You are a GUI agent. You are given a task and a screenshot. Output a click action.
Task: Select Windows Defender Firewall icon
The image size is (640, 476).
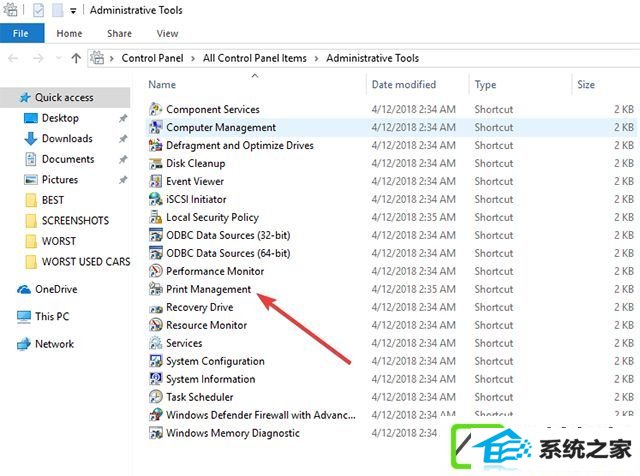(156, 415)
